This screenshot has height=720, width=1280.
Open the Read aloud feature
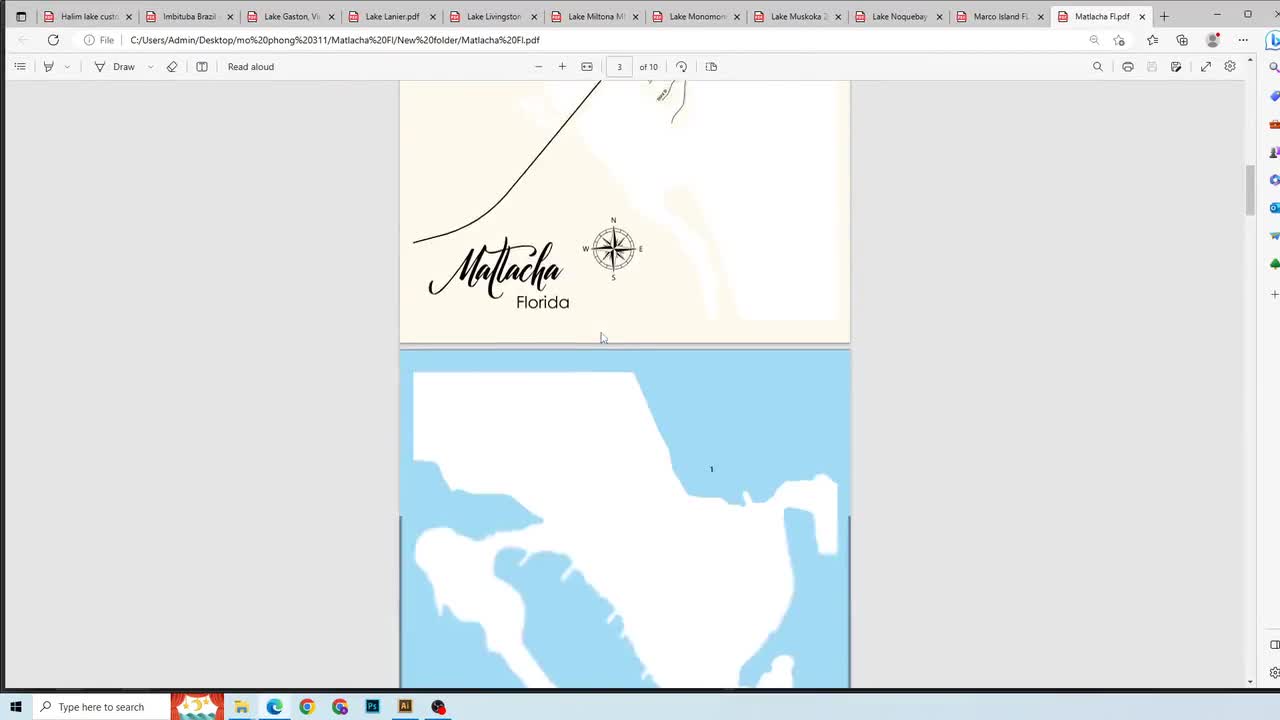(x=250, y=66)
